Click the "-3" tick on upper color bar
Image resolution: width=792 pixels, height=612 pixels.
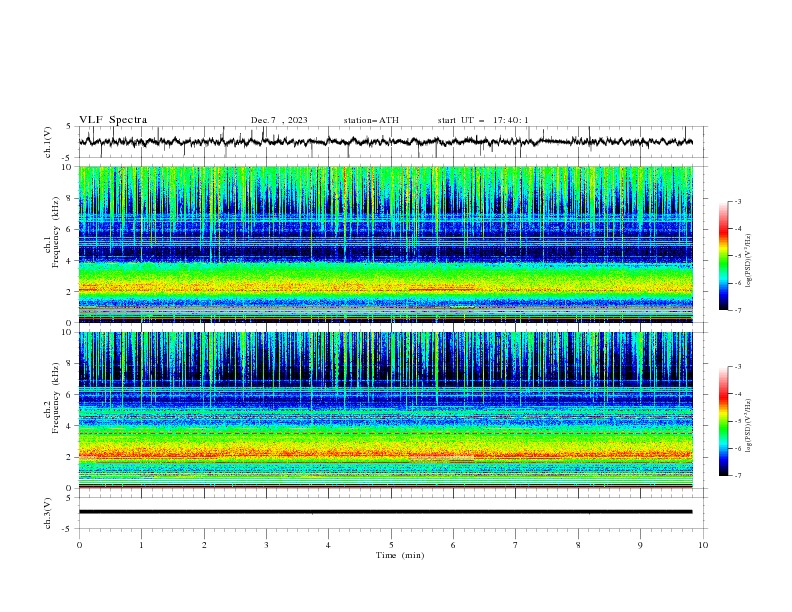click(738, 201)
